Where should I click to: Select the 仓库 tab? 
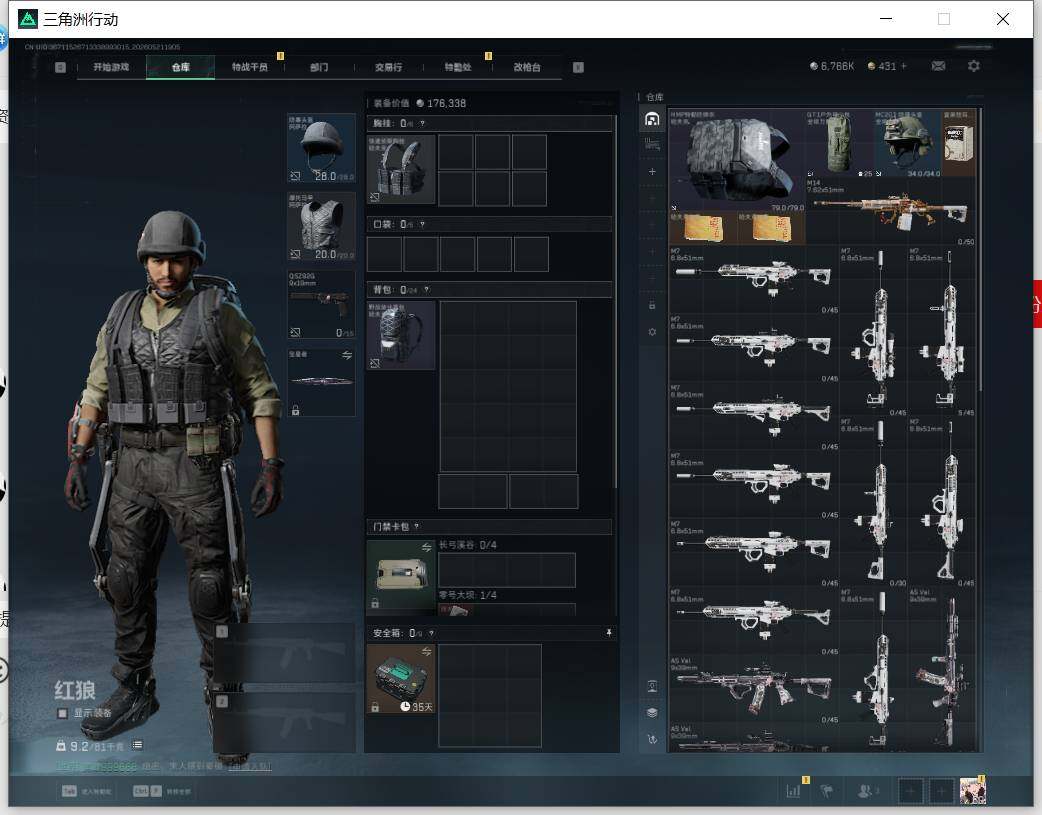click(181, 67)
